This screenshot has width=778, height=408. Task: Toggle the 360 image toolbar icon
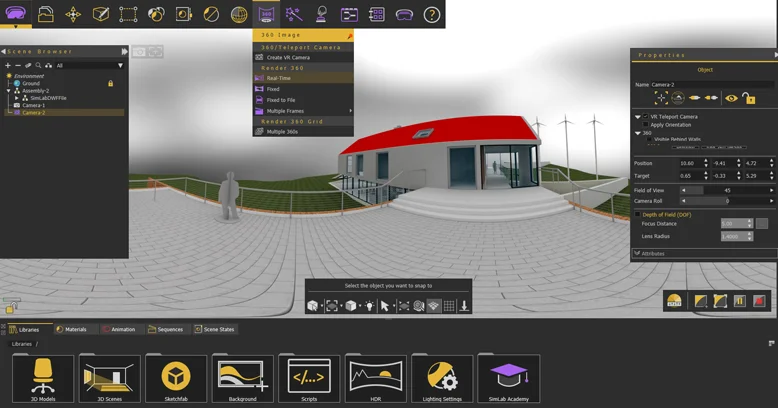(266, 14)
